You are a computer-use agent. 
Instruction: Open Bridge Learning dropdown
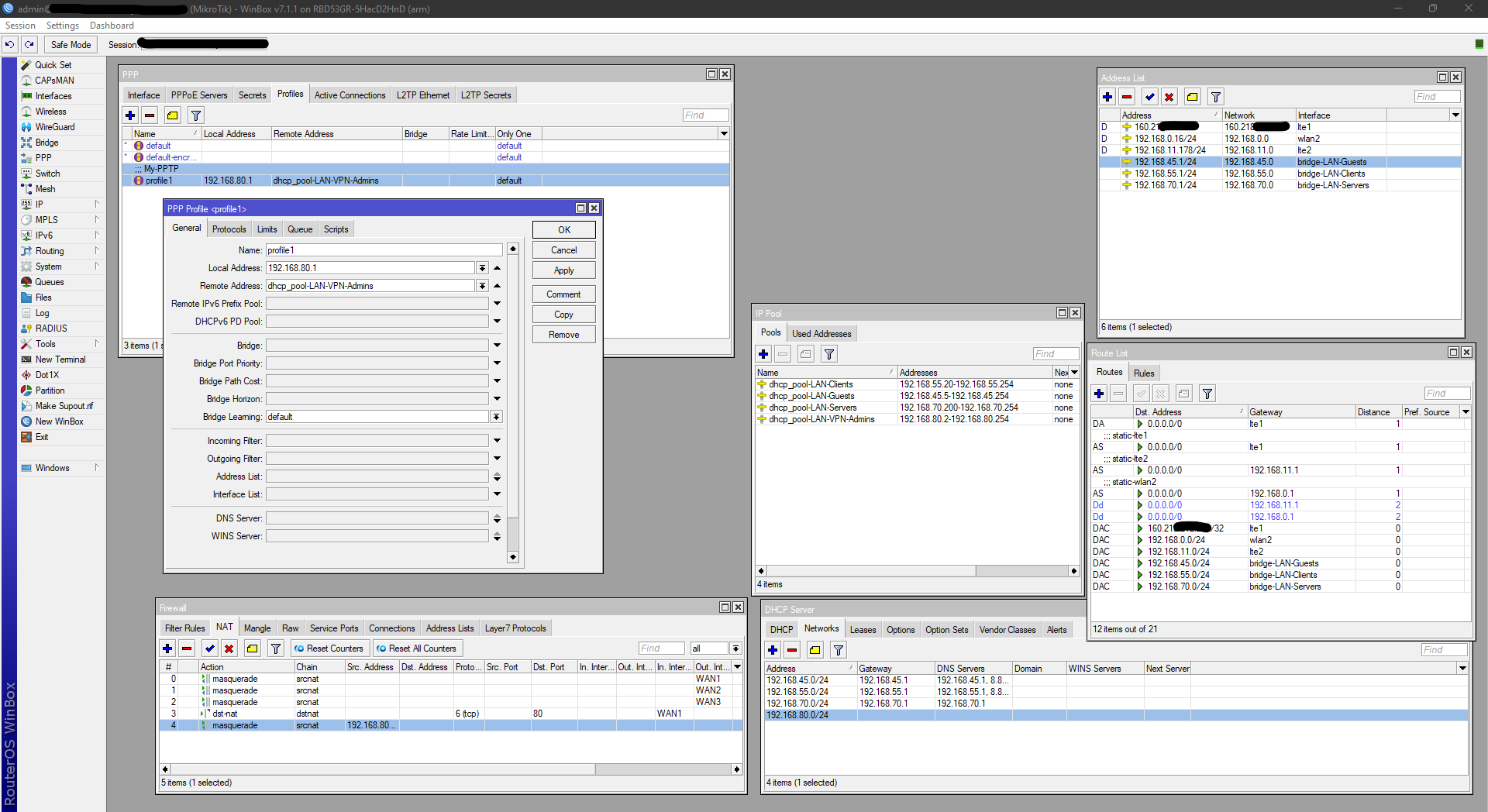coord(496,417)
